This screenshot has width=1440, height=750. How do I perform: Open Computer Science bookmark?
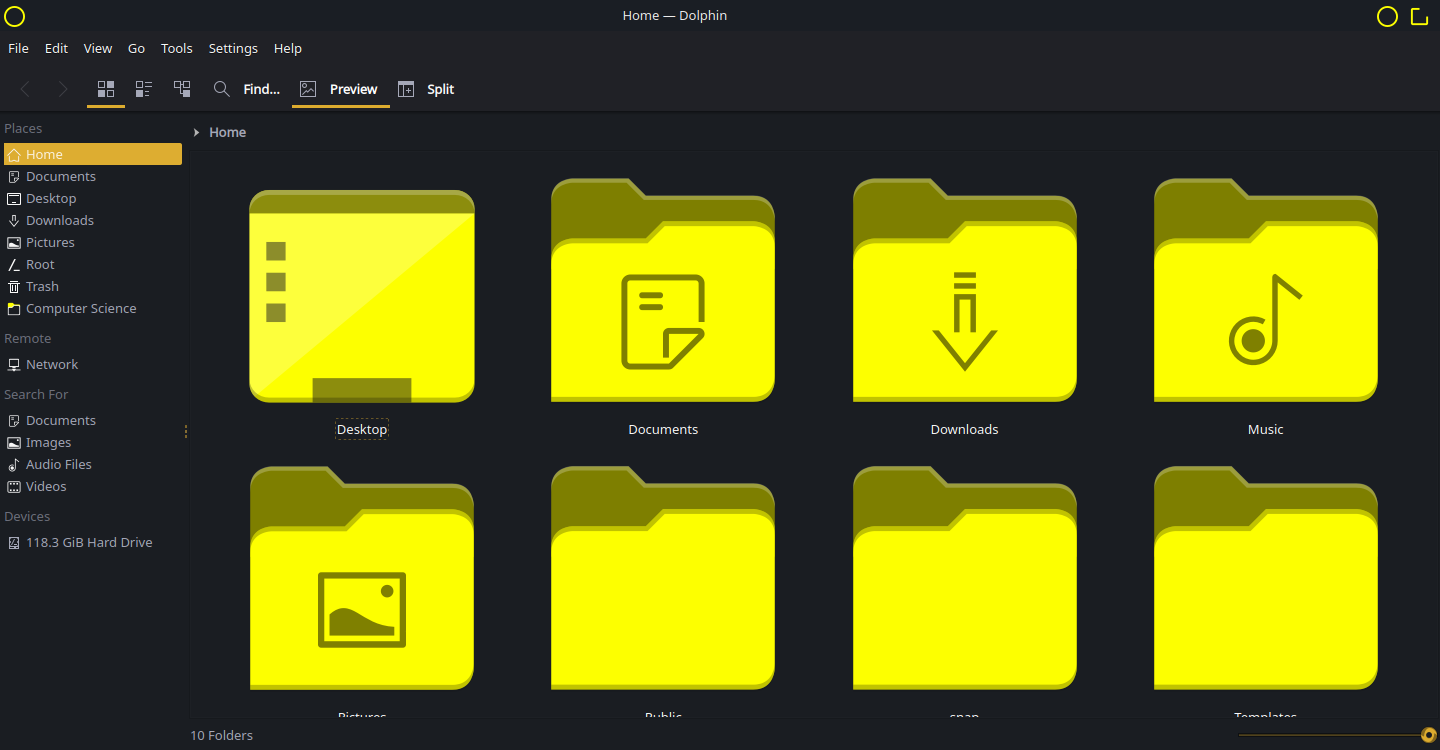tap(93, 308)
